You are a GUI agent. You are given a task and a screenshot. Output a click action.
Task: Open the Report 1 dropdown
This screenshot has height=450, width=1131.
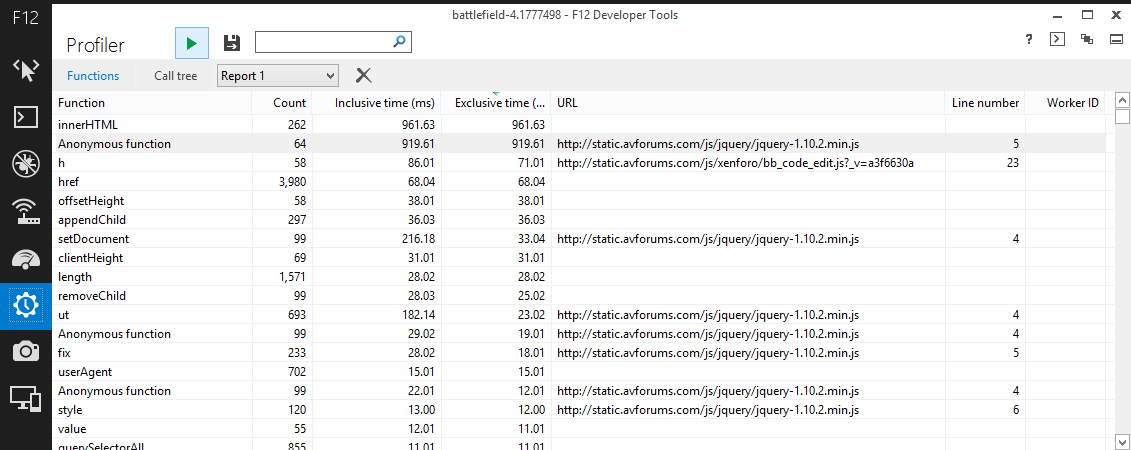tap(278, 76)
